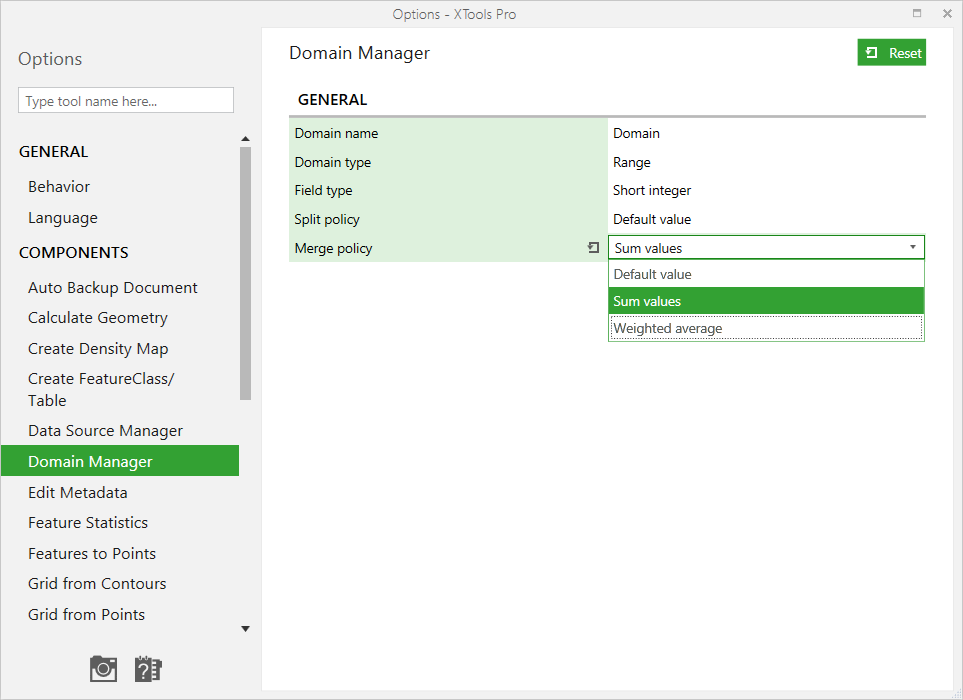The height and width of the screenshot is (700, 963).
Task: Click the sidebar scrollbar thumb
Action: [x=246, y=273]
